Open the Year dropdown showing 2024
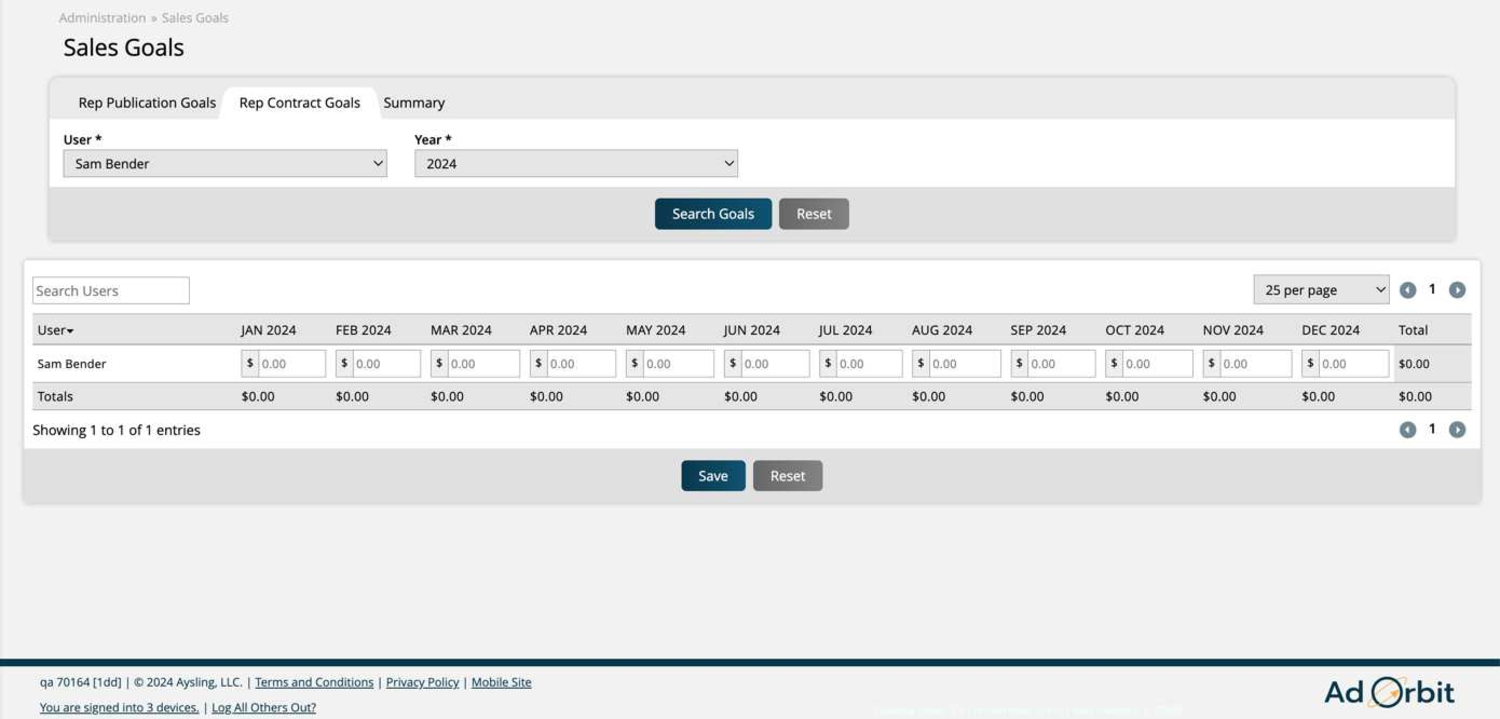1500x719 pixels. click(576, 164)
